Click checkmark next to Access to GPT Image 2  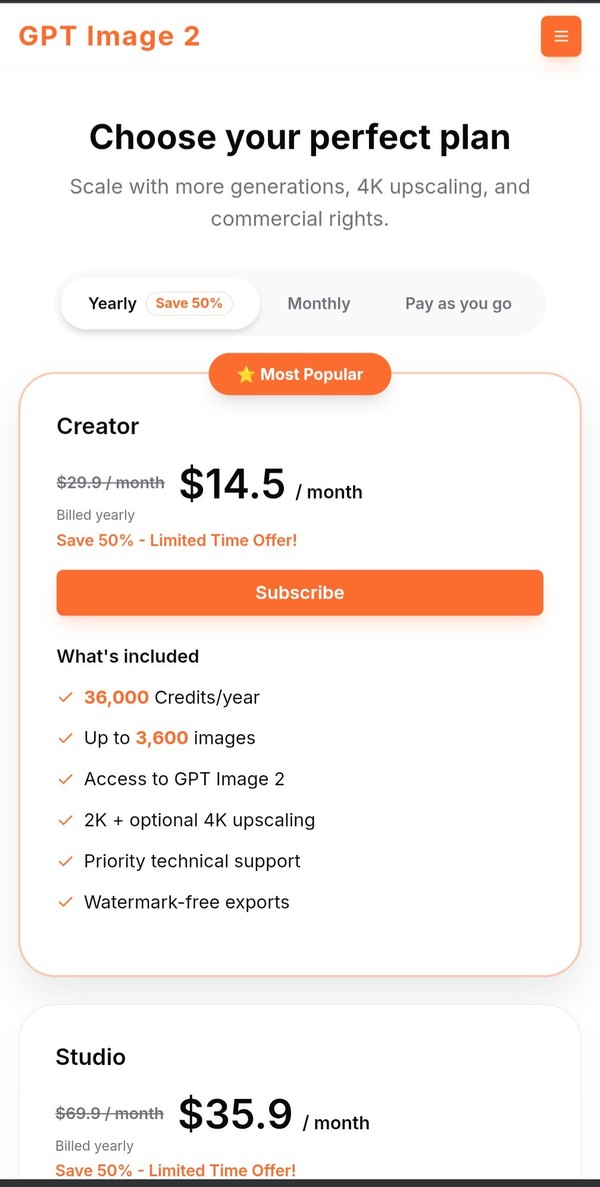click(66, 779)
